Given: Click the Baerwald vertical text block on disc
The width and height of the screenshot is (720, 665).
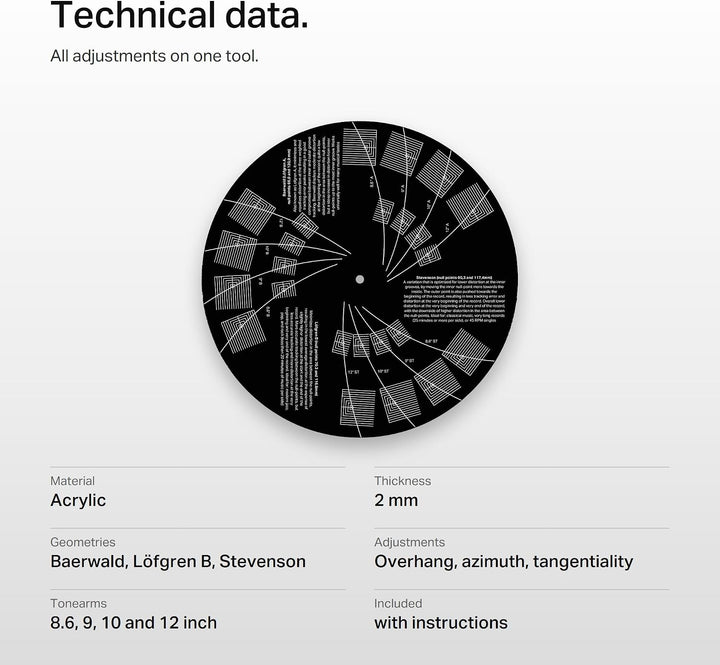Looking at the screenshot, I should pyautogui.click(x=310, y=177).
